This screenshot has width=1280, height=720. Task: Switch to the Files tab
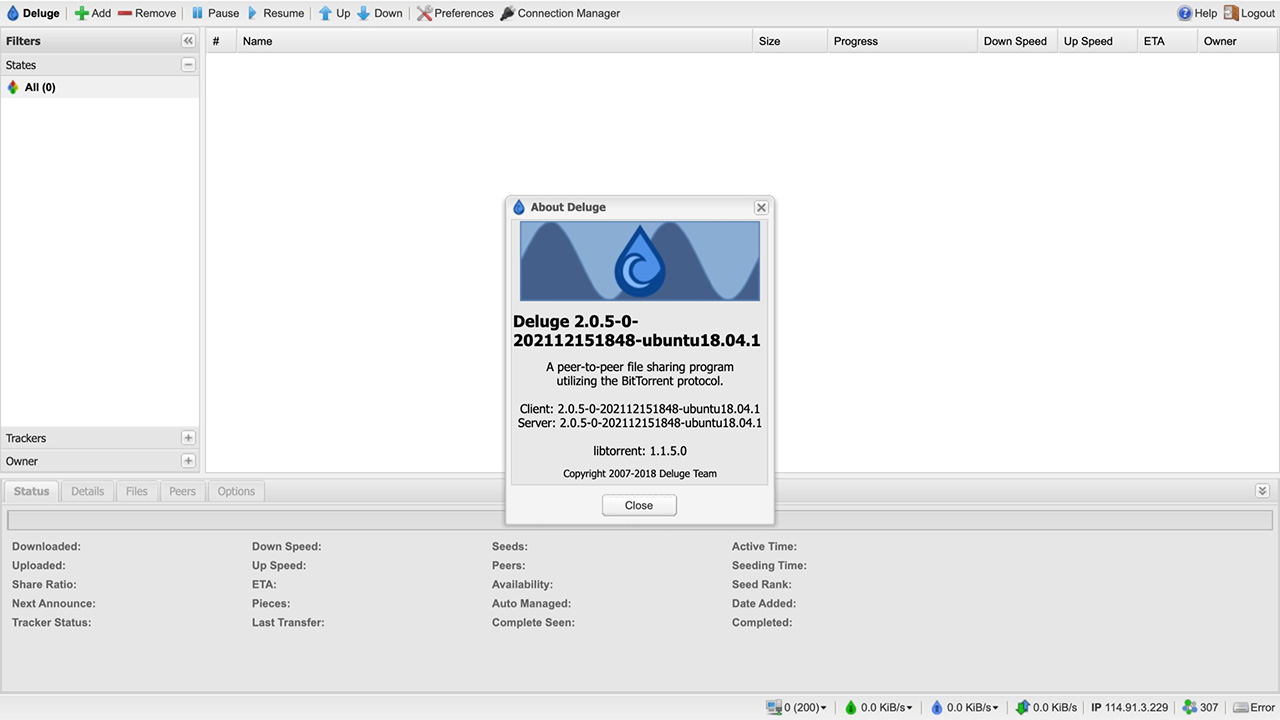(136, 491)
